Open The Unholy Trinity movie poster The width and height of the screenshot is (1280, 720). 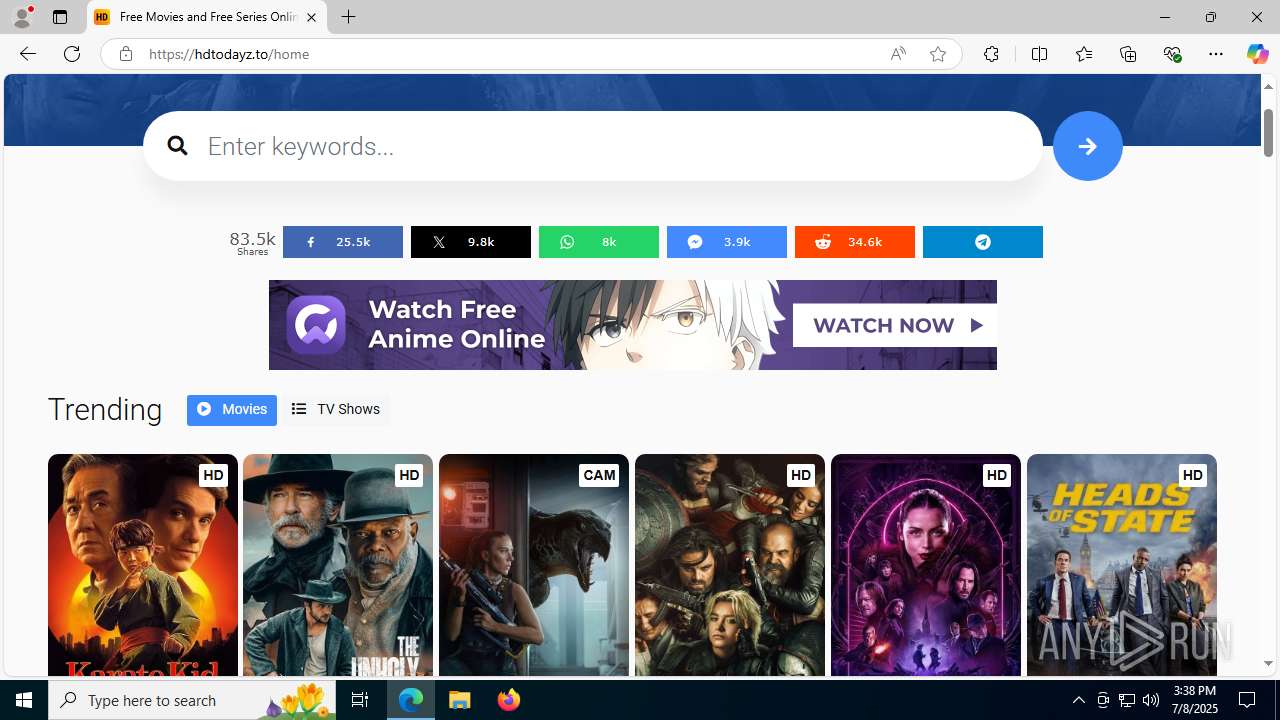tap(338, 565)
